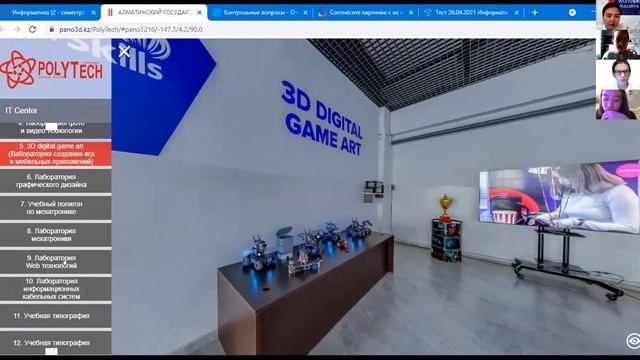Close the Тест 26.04.2021 Информатика tab

pyautogui.click(x=516, y=13)
